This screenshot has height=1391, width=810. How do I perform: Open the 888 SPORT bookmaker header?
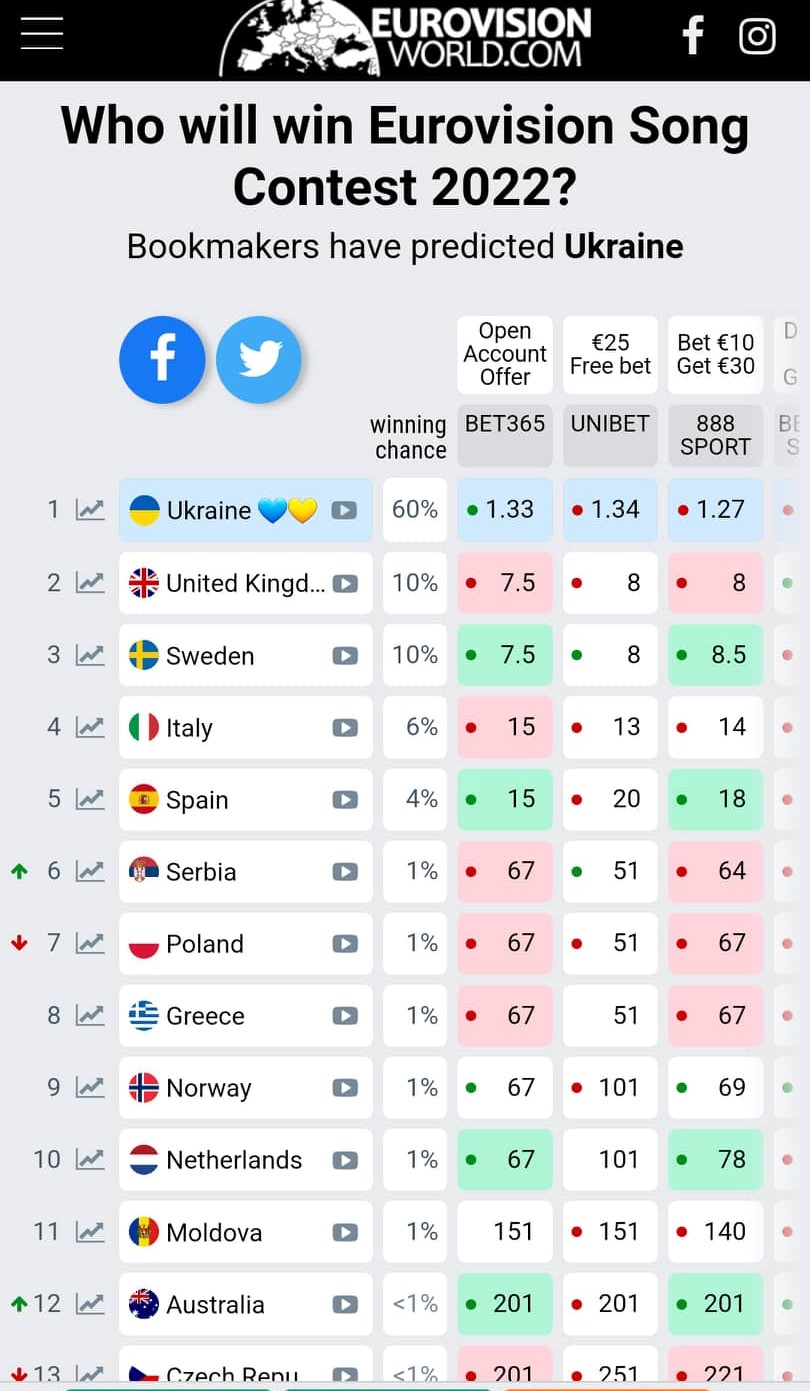coord(715,436)
